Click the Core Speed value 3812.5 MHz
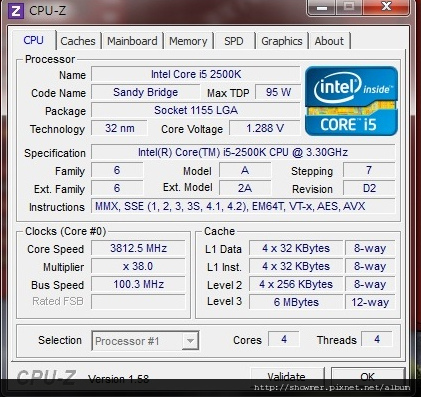 [x=138, y=248]
